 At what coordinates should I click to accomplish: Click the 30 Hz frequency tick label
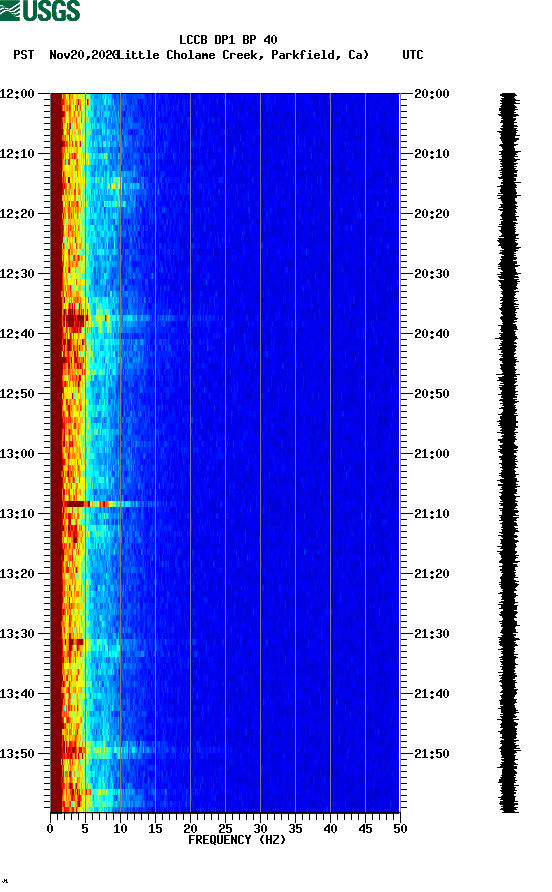[260, 829]
